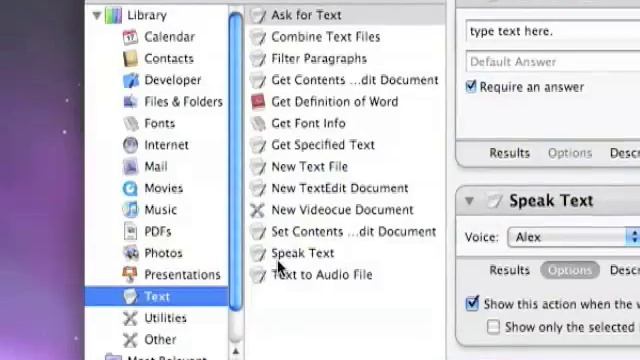
Task: Click the Music iTunes icon
Action: pyautogui.click(x=131, y=210)
